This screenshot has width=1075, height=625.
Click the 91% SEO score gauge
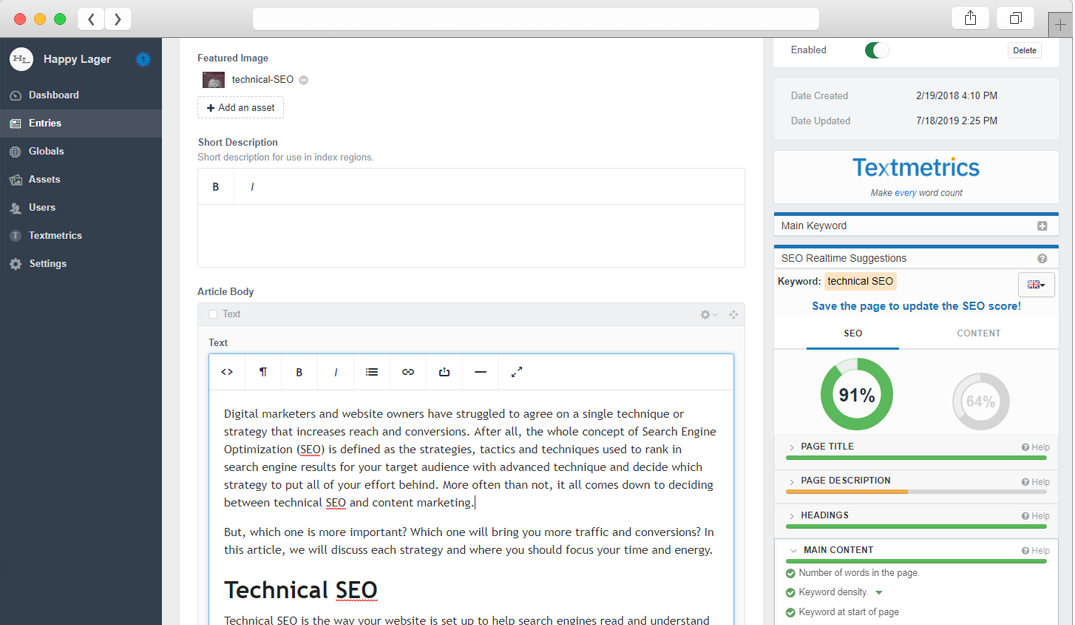[856, 395]
